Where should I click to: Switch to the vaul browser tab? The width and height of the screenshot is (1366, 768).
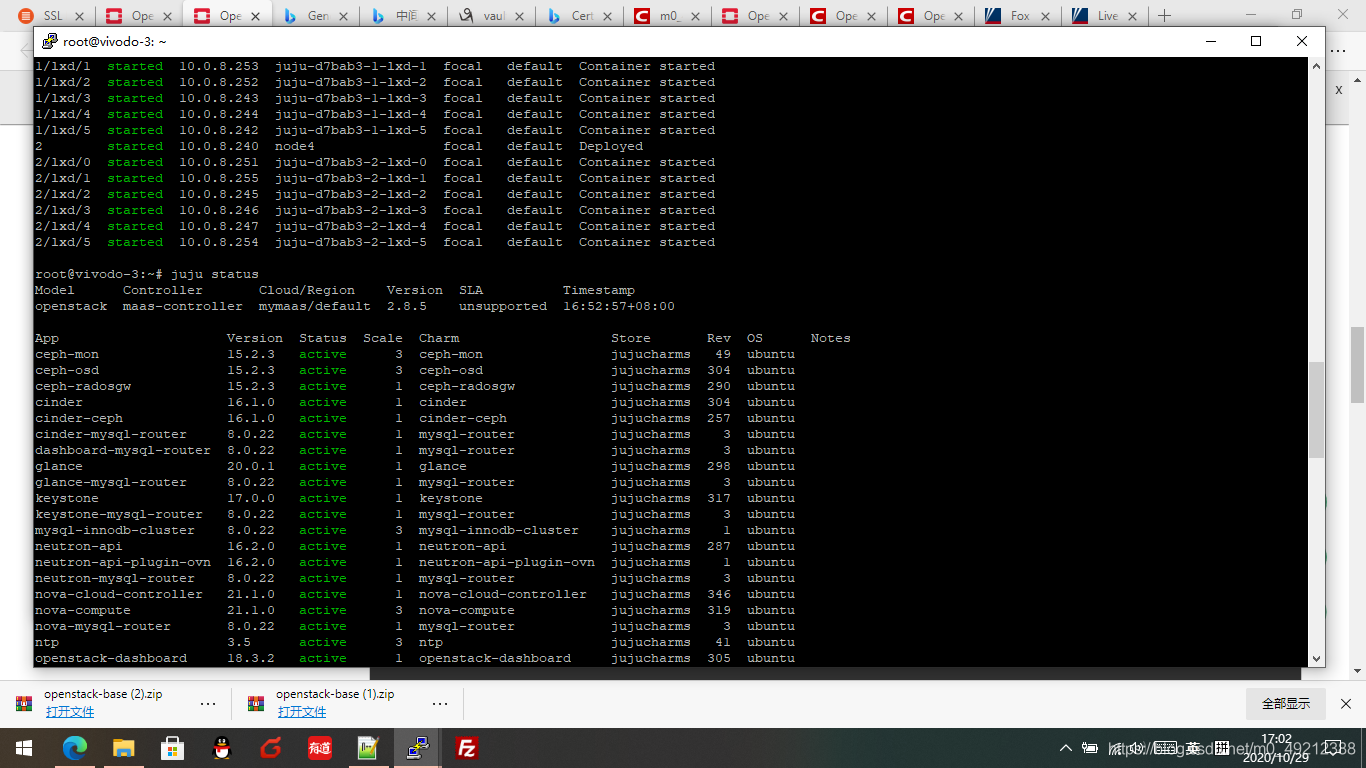pyautogui.click(x=490, y=16)
